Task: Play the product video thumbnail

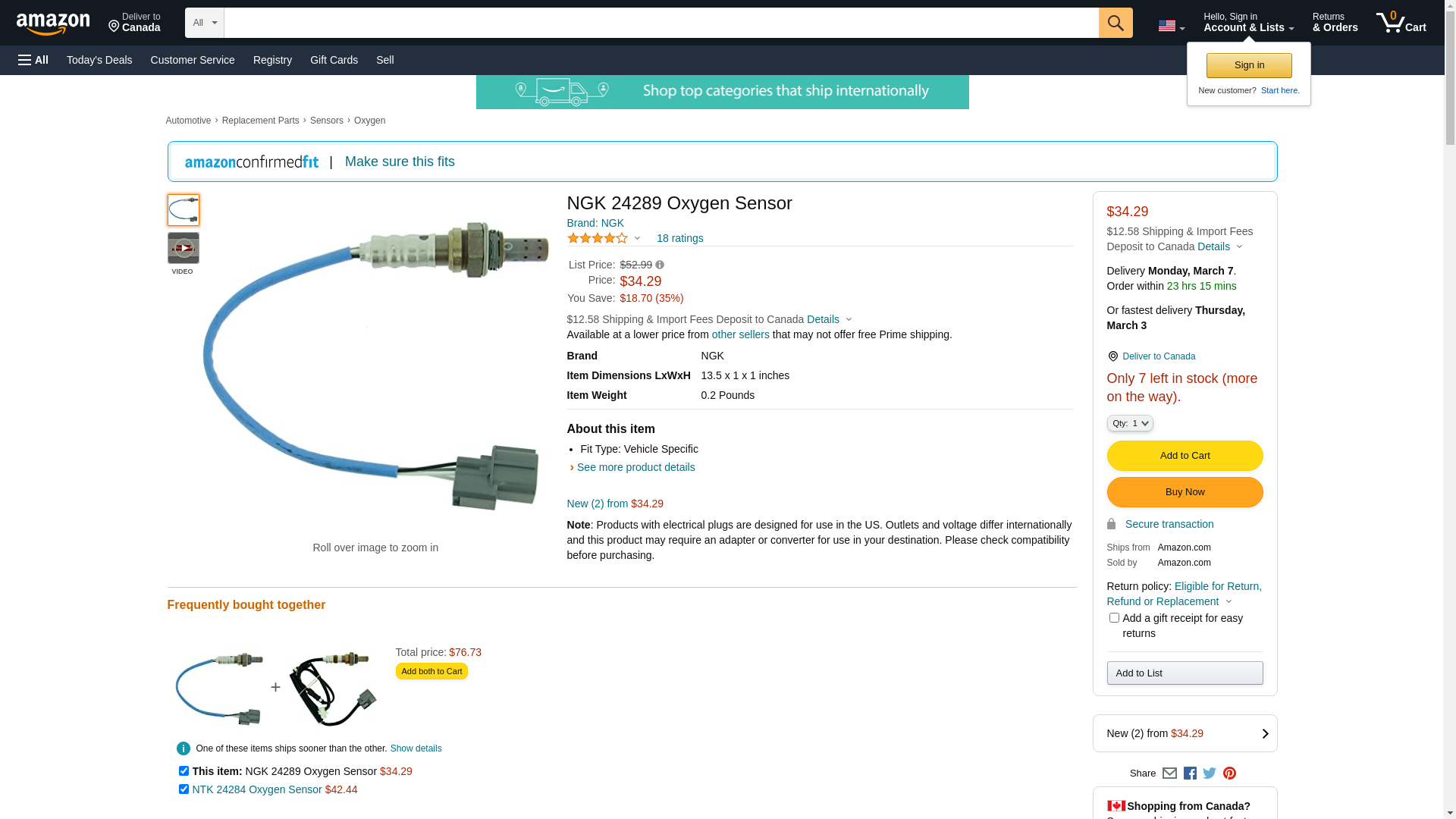Action: click(183, 249)
